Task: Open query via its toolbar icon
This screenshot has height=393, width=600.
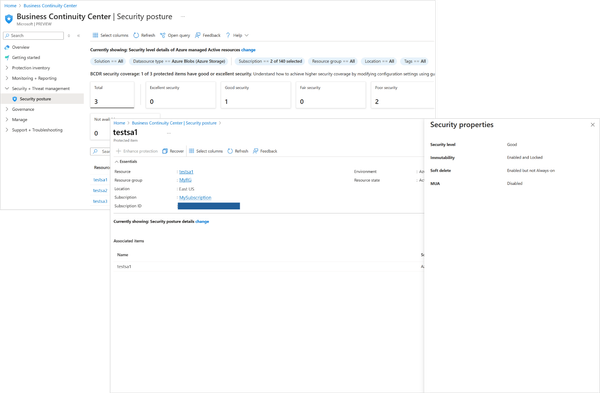Action: pos(163,35)
